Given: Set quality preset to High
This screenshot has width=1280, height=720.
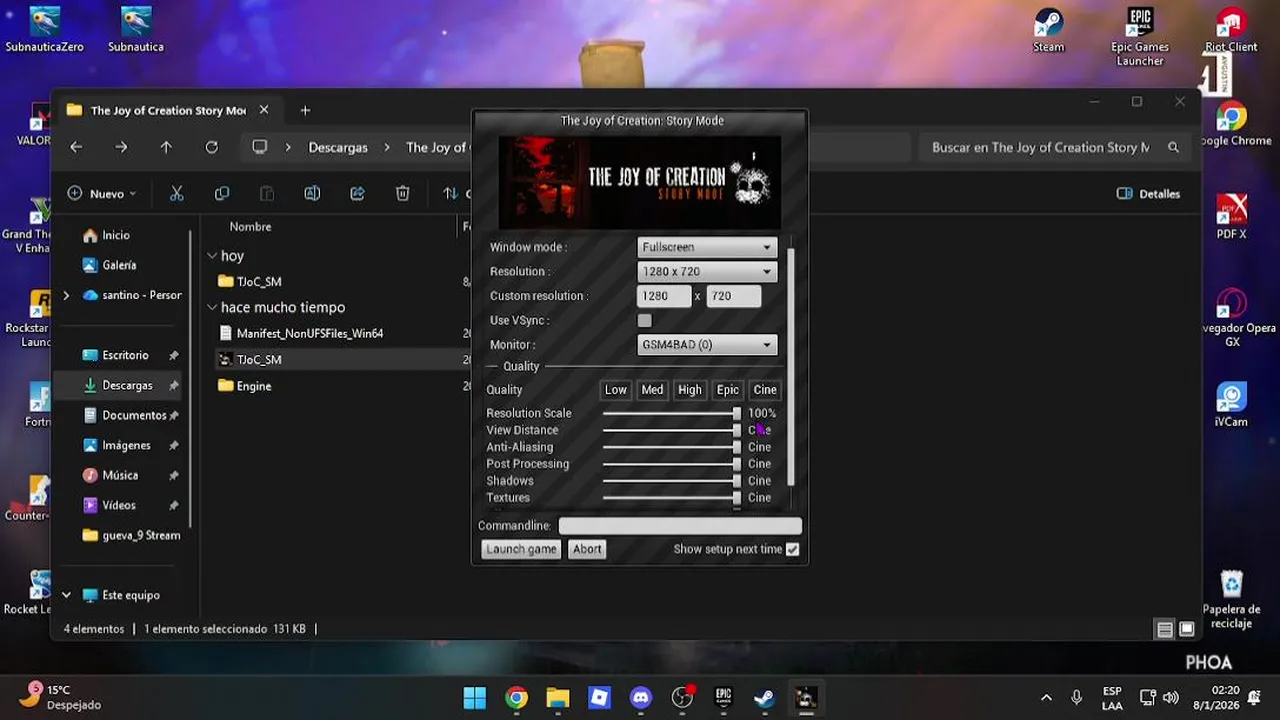Looking at the screenshot, I should coord(689,390).
